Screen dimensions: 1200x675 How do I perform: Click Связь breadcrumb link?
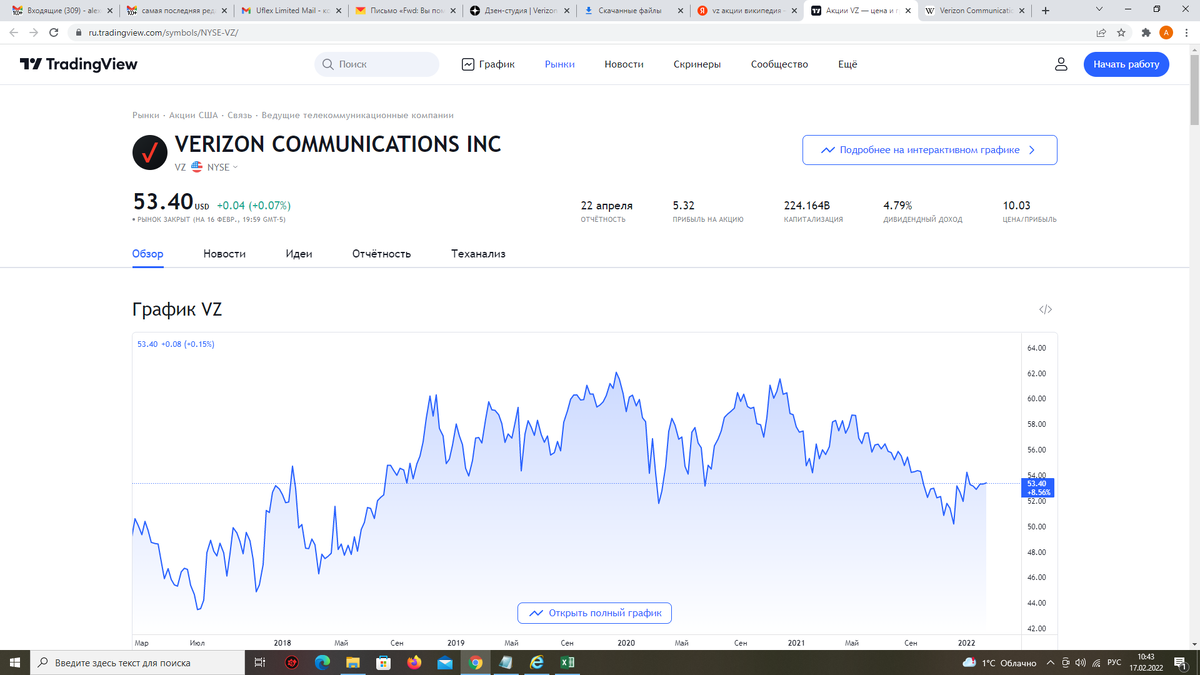pyautogui.click(x=240, y=115)
